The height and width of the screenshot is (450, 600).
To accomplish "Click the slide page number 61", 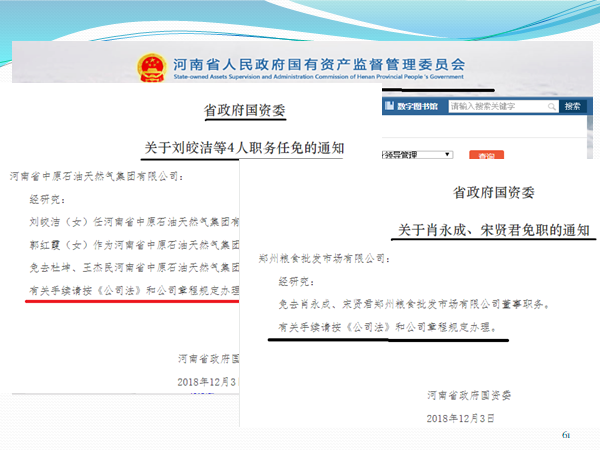I will [566, 435].
